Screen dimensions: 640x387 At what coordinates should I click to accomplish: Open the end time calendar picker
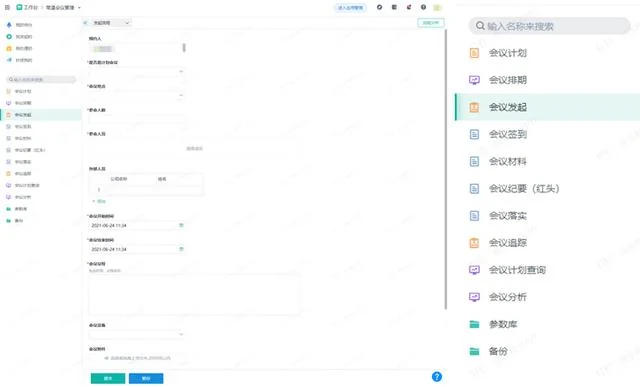(x=181, y=249)
